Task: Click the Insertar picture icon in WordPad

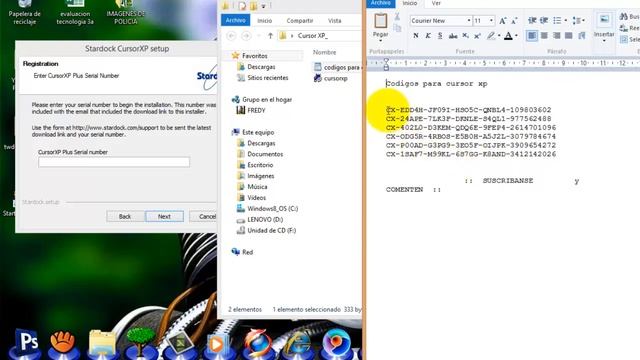Action: point(604,20)
